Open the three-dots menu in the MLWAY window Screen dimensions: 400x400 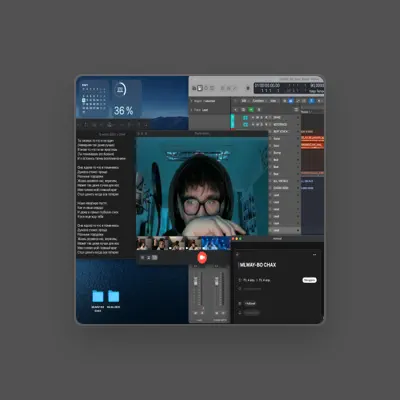(314, 255)
